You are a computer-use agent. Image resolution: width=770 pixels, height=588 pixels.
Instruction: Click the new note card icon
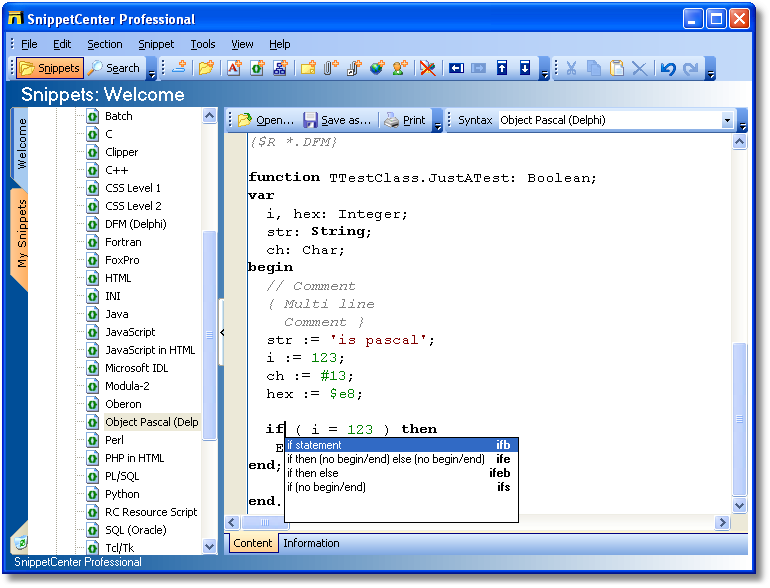(x=308, y=68)
